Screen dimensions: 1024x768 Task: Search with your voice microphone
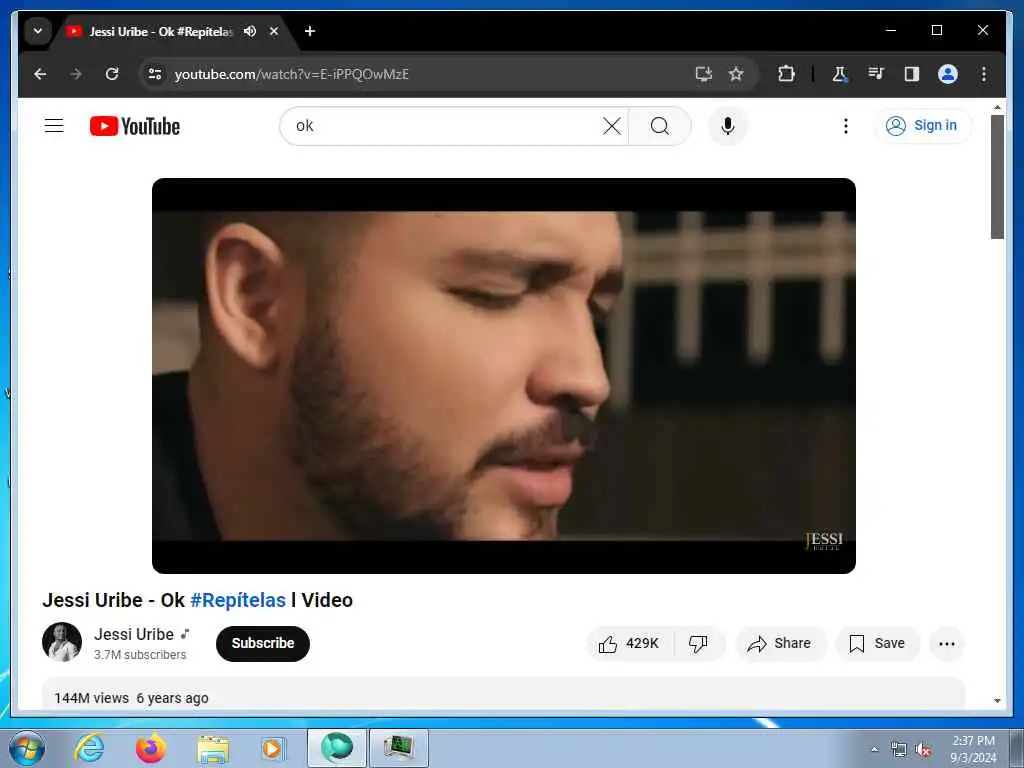pyautogui.click(x=728, y=126)
